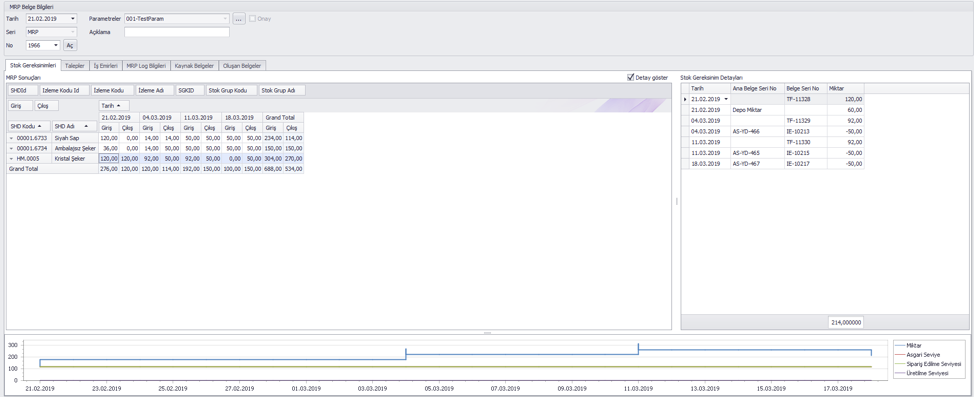The image size is (974, 397).
Task: Click the Çıkış data field button
Action: click(47, 106)
